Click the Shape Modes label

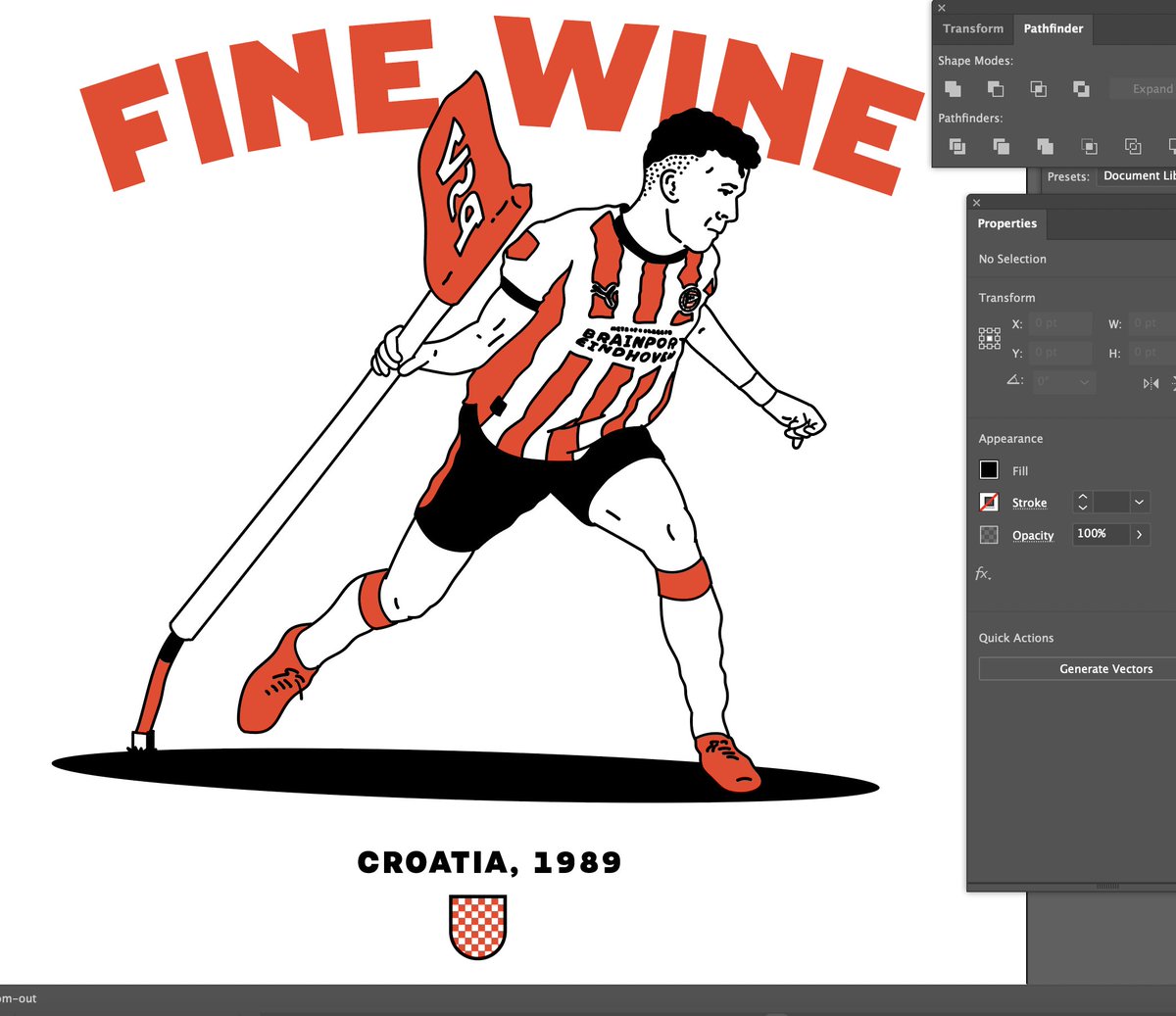(975, 61)
